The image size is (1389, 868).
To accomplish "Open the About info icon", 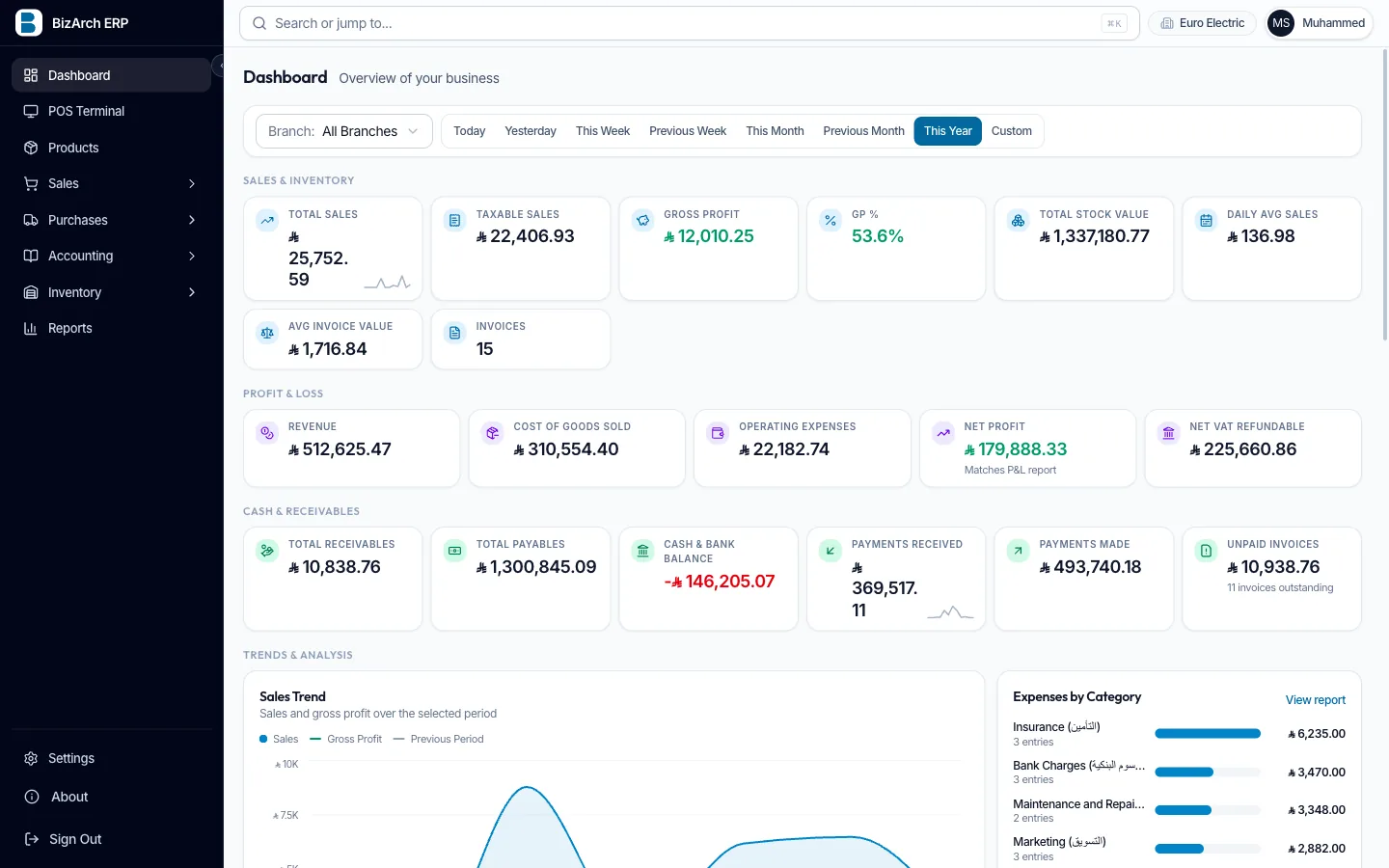I will 31,797.
